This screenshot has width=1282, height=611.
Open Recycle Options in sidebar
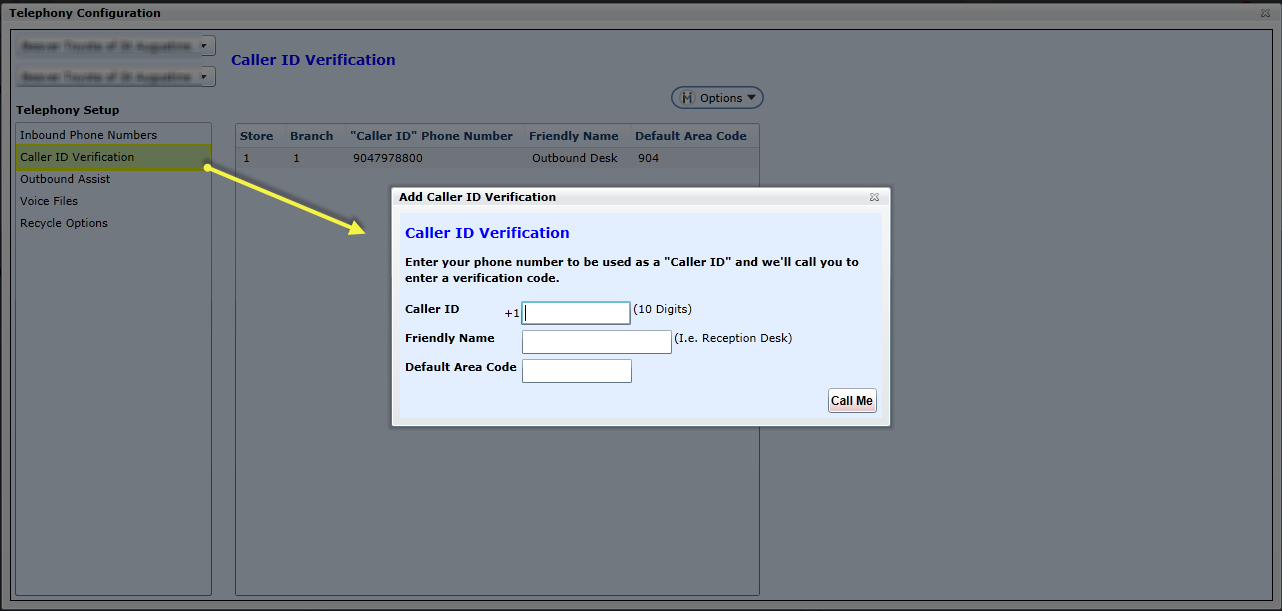tap(64, 223)
